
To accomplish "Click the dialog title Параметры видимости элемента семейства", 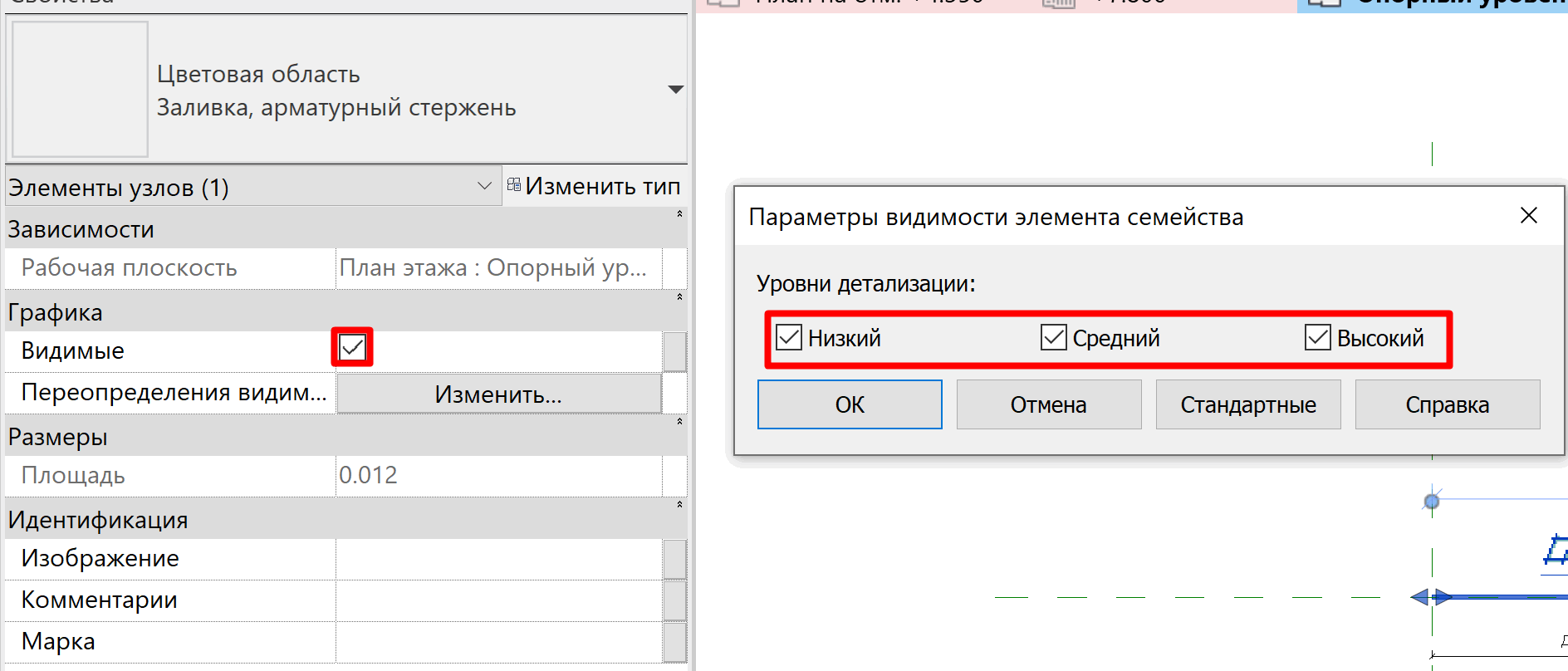I will pos(996,218).
